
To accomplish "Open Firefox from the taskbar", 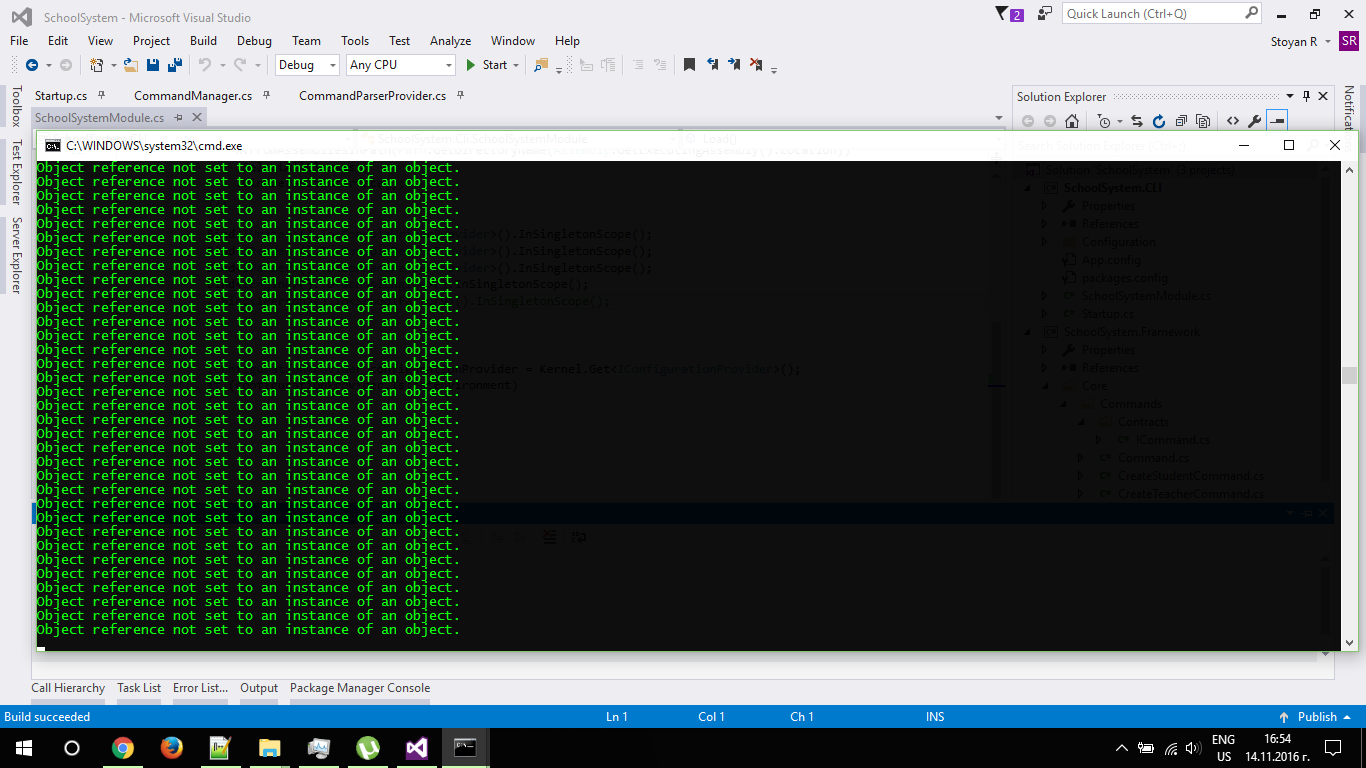I will (172, 748).
